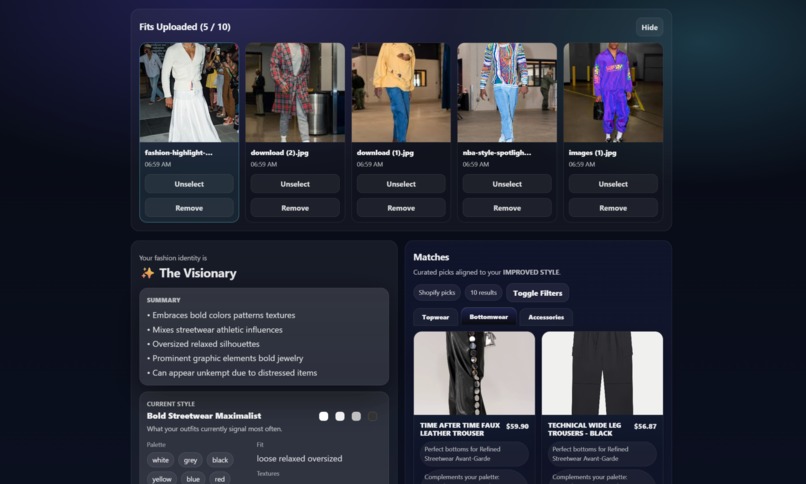Click Fits Uploaded (5 / 10) heading
This screenshot has height=484, width=806.
(x=185, y=27)
